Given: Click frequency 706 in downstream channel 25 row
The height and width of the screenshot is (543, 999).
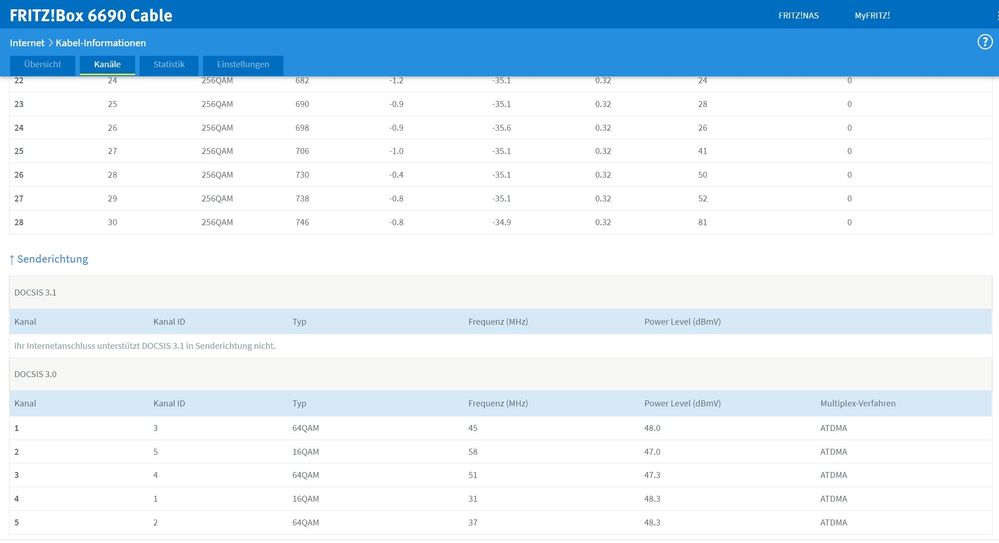Looking at the screenshot, I should (x=302, y=152).
